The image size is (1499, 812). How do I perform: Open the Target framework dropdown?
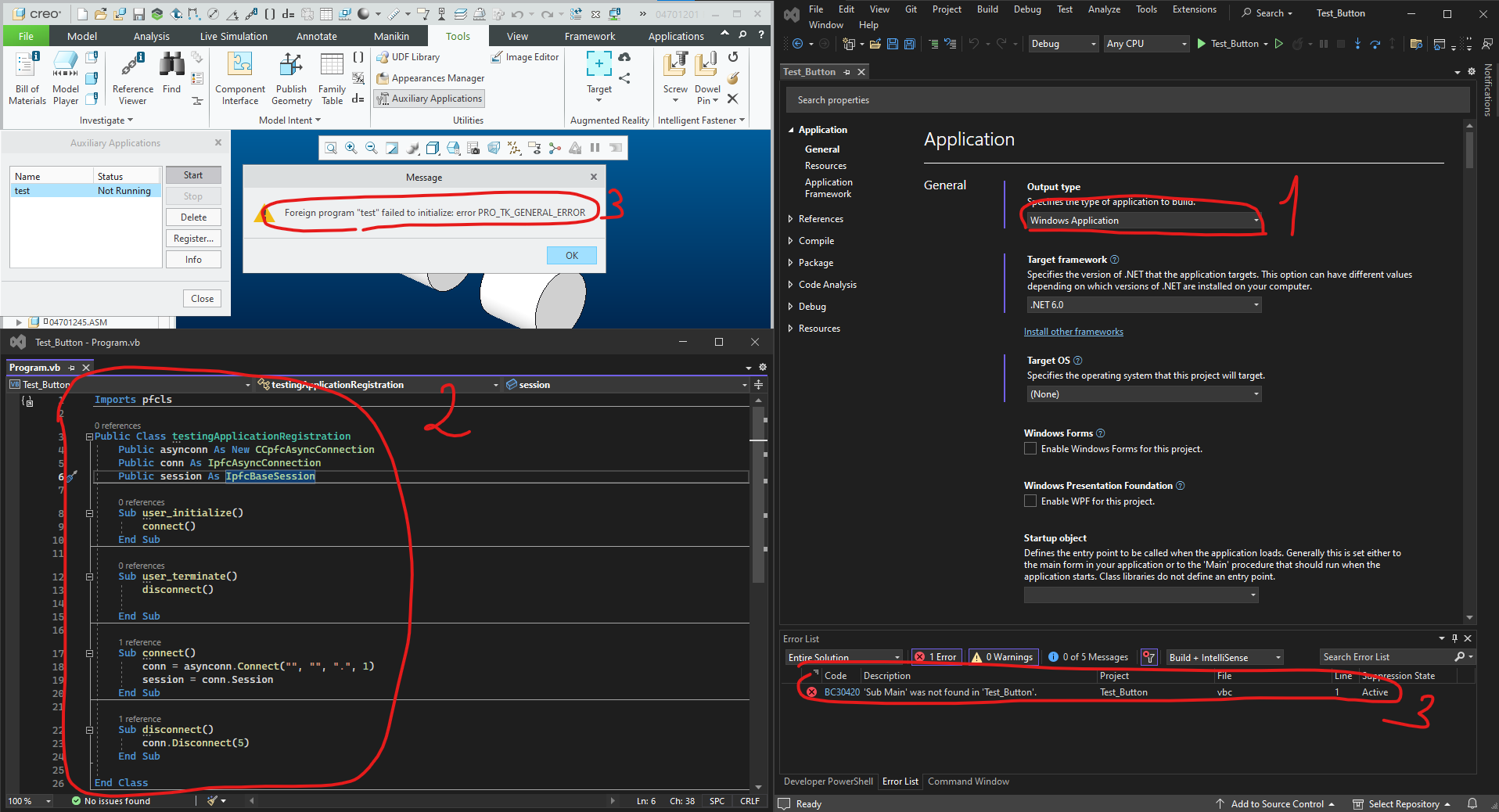pos(1143,305)
